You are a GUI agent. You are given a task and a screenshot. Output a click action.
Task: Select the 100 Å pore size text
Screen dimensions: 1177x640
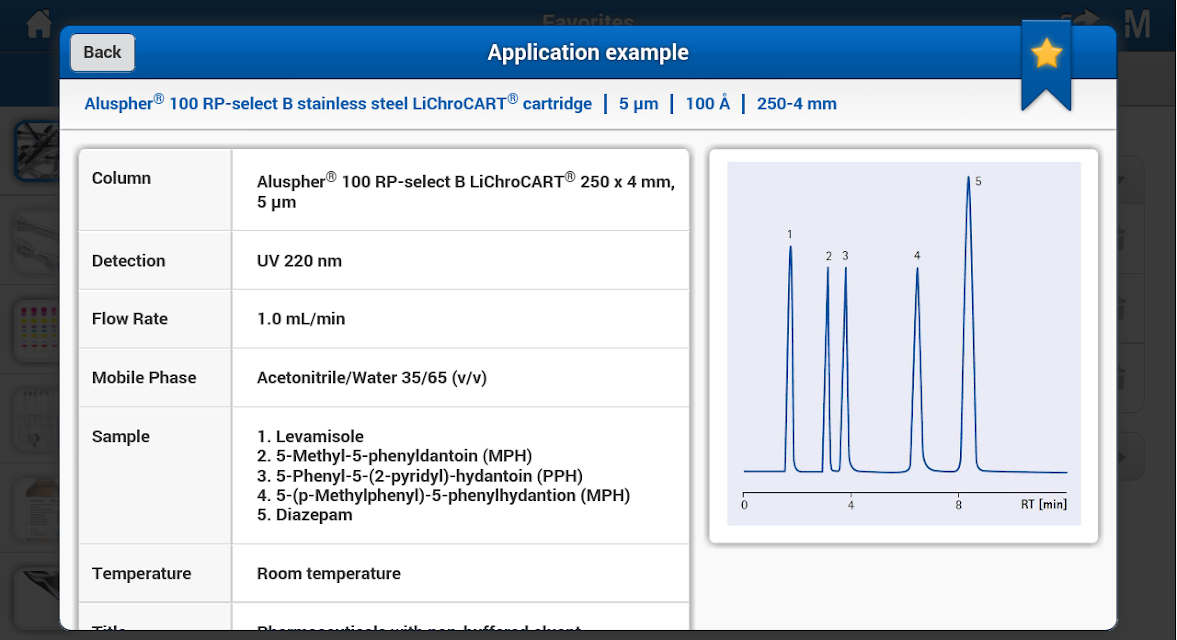coord(707,104)
